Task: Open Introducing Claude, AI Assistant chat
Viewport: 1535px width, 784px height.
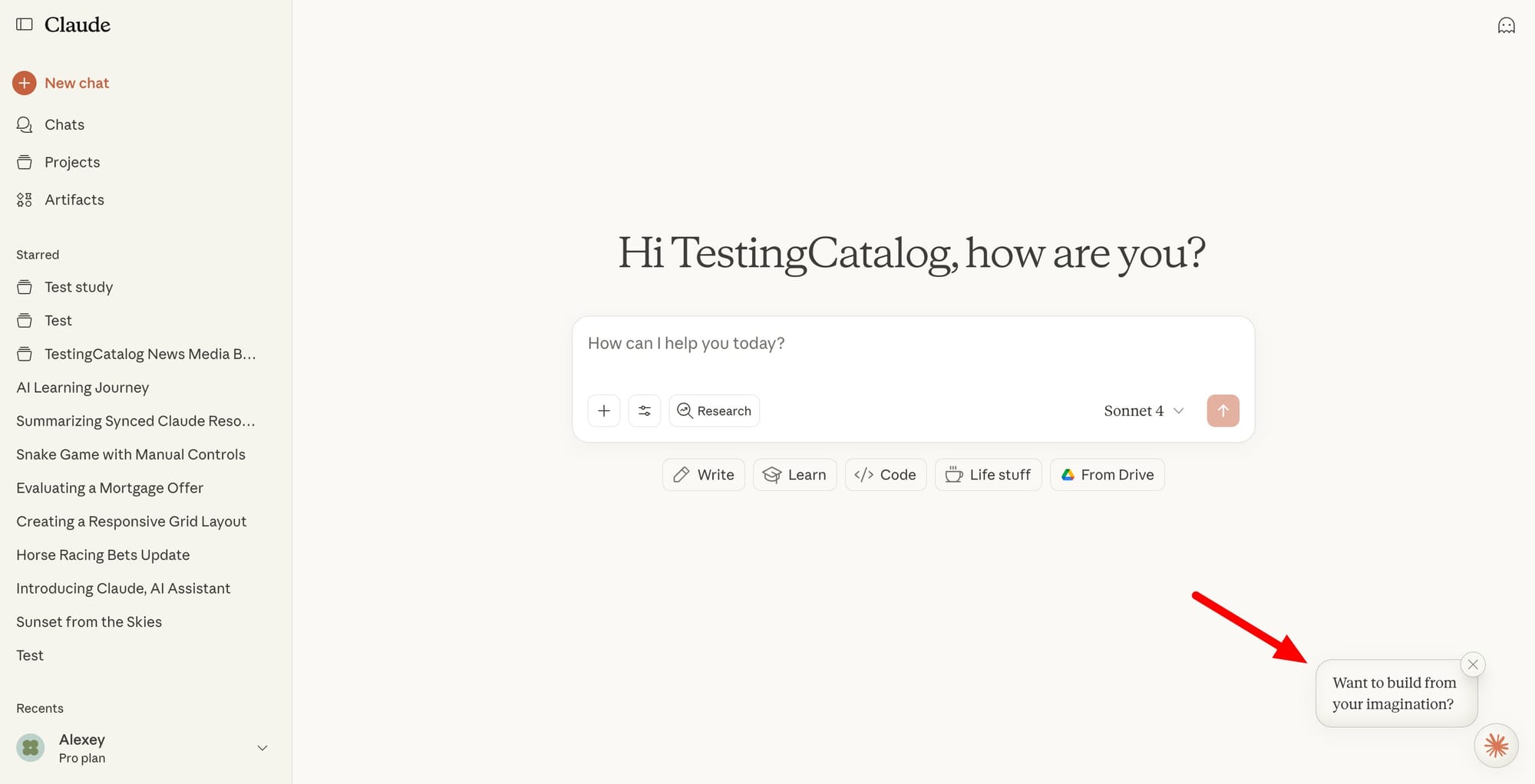Action: click(x=123, y=588)
